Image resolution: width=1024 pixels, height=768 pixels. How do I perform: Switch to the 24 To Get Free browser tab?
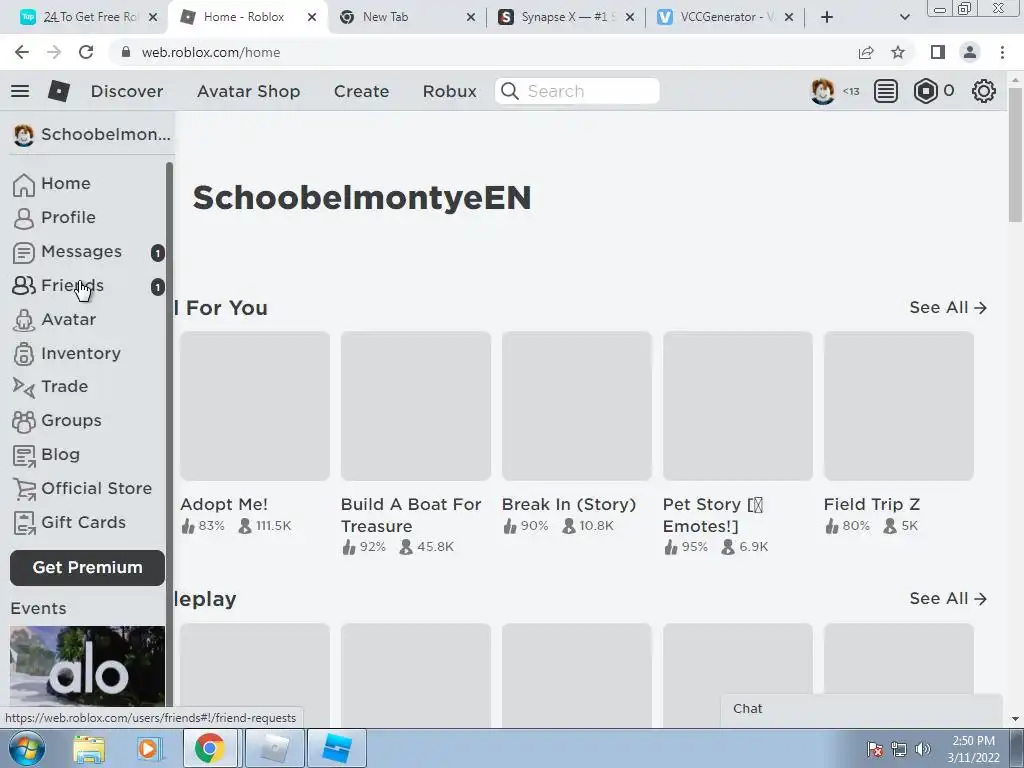point(89,17)
